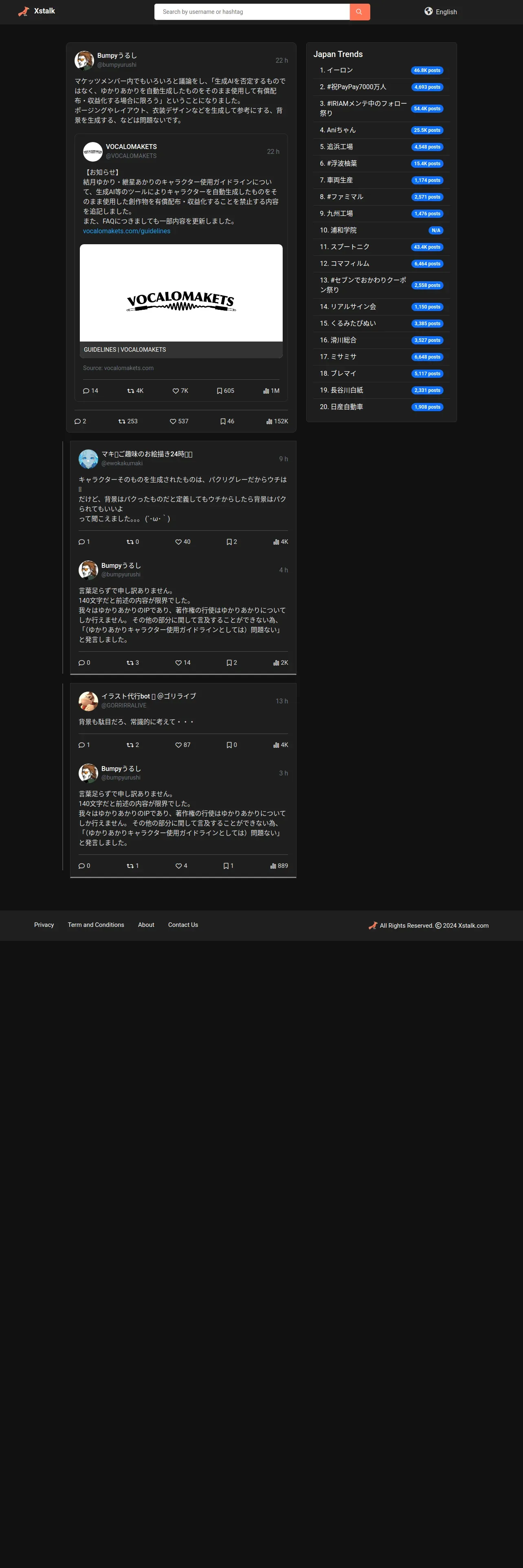Open the Term and Conditions footer link
Screen dimensions: 523x1568
pyautogui.click(x=96, y=924)
